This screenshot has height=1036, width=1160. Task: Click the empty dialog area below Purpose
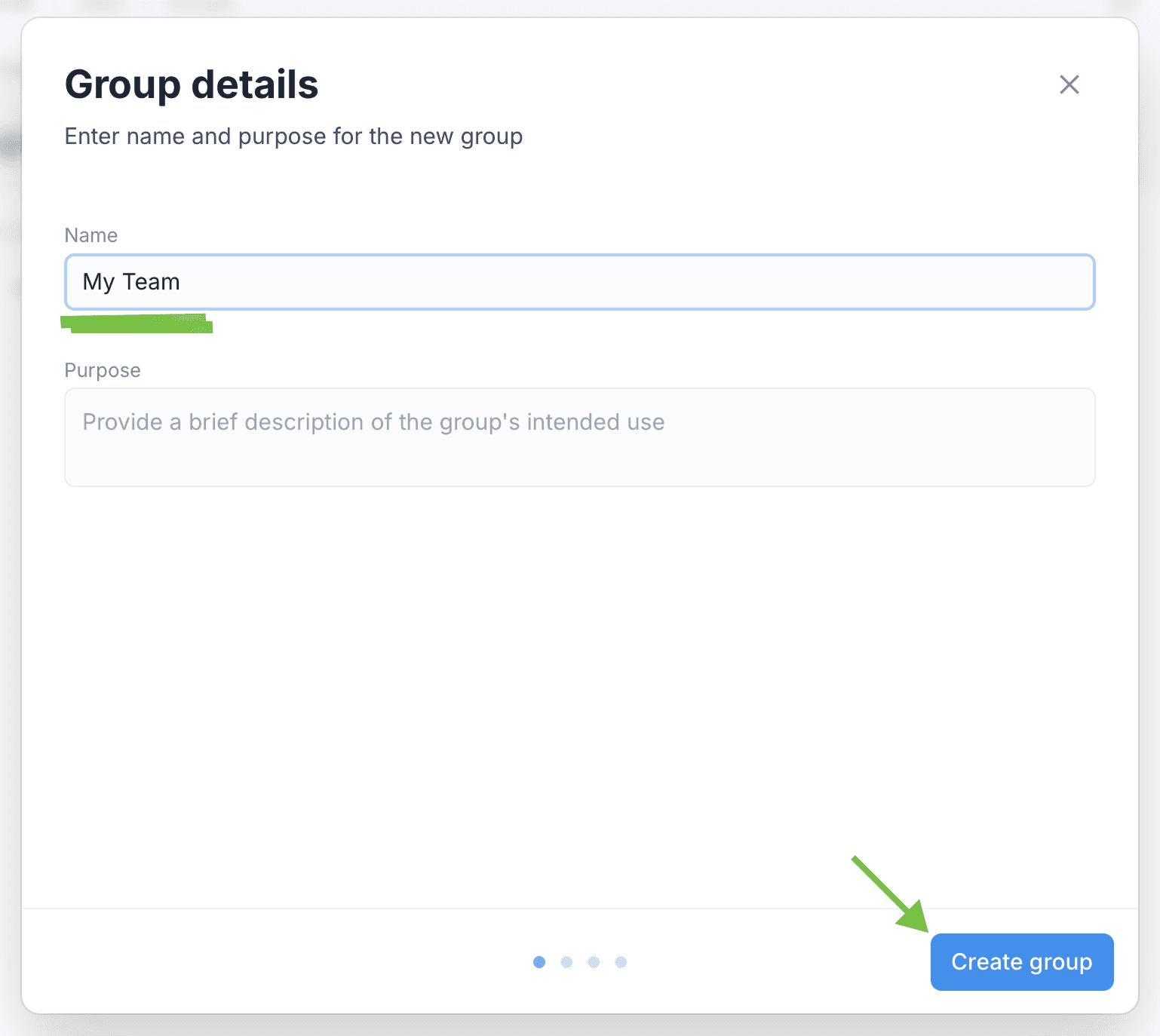point(579,679)
